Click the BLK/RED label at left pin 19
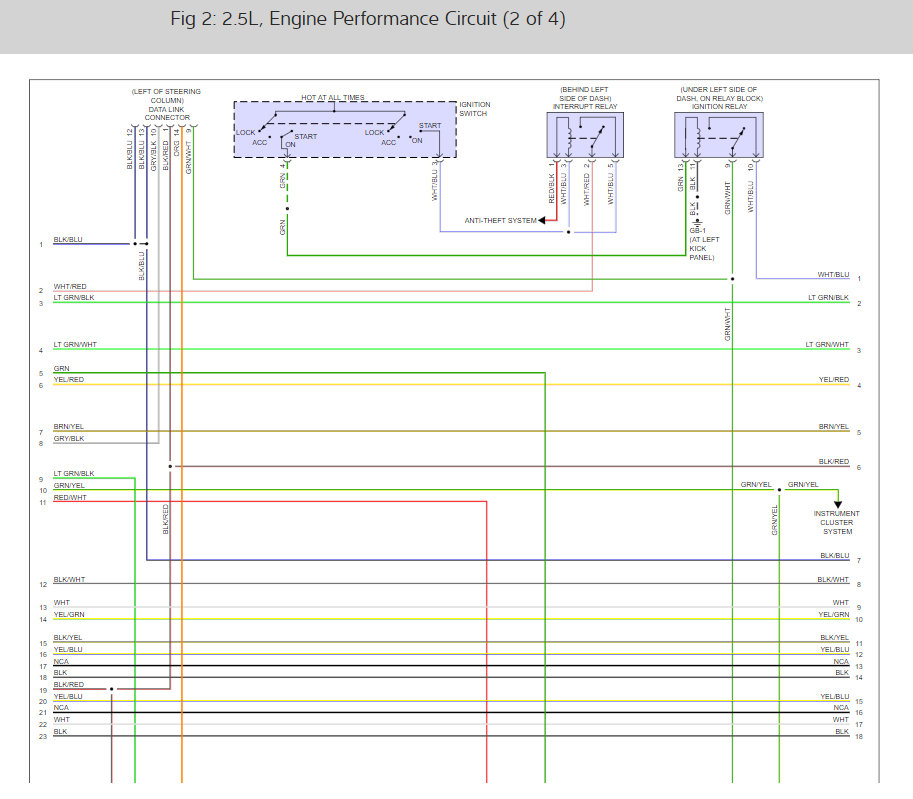Screen dimensions: 913x799 (69, 685)
